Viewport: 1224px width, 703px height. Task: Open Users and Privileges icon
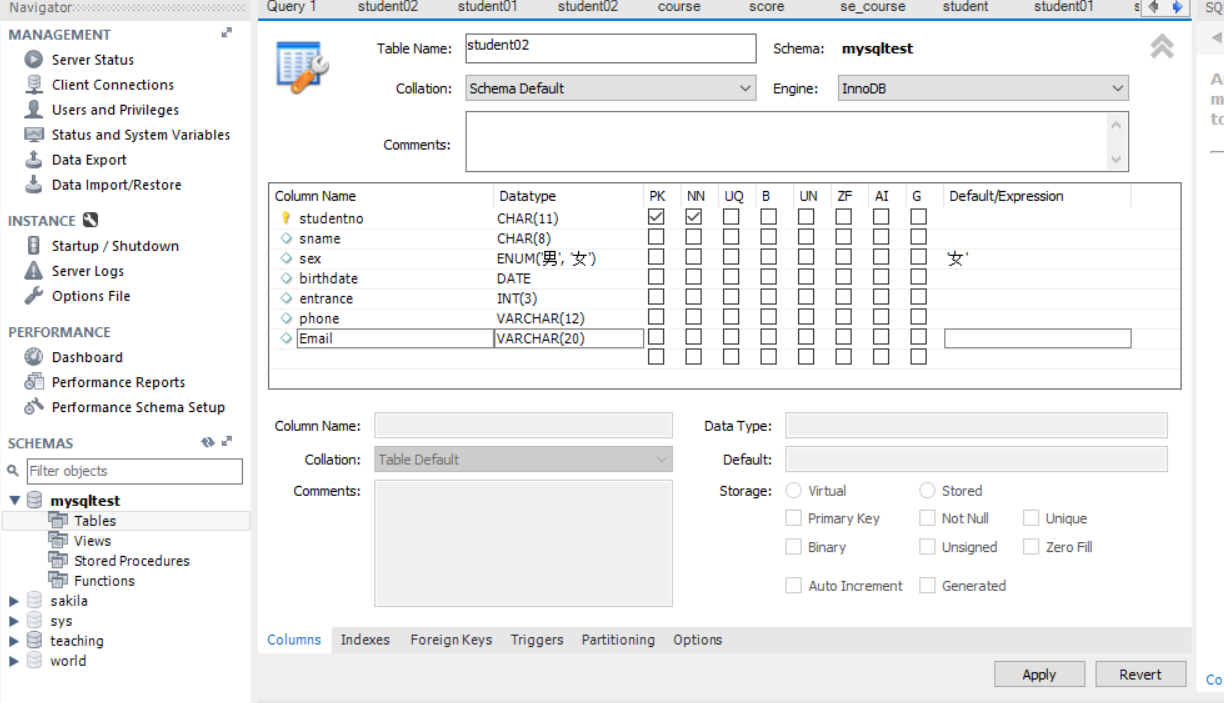(x=34, y=110)
